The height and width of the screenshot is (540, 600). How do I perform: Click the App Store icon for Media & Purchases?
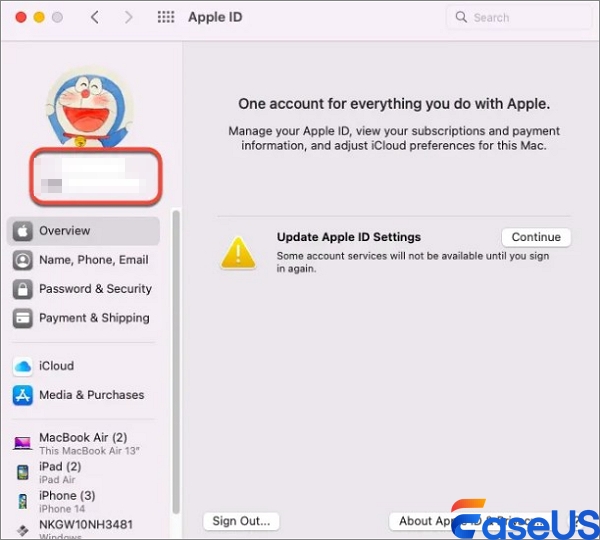[23, 395]
